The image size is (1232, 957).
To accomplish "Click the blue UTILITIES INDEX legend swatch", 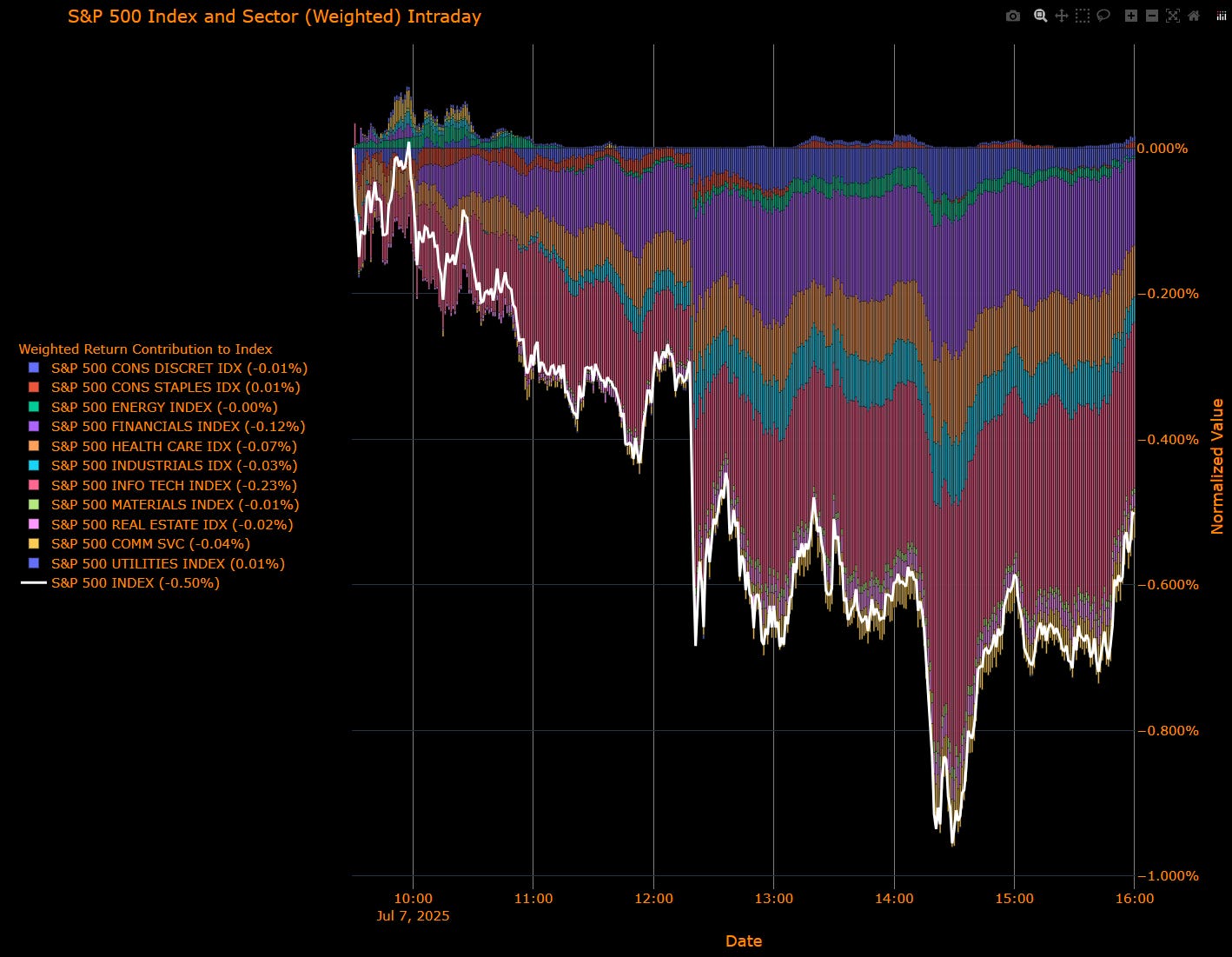I will pyautogui.click(x=34, y=563).
